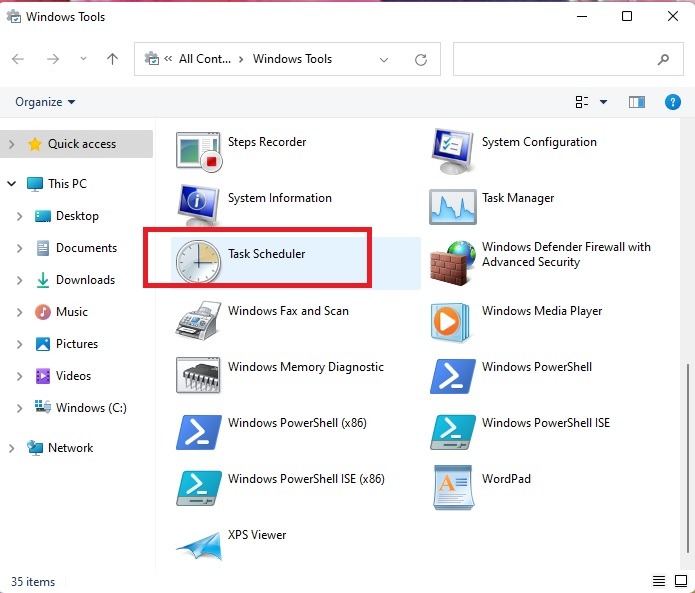This screenshot has height=593, width=695.
Task: Open the address bar history dropdown
Action: pyautogui.click(x=384, y=59)
